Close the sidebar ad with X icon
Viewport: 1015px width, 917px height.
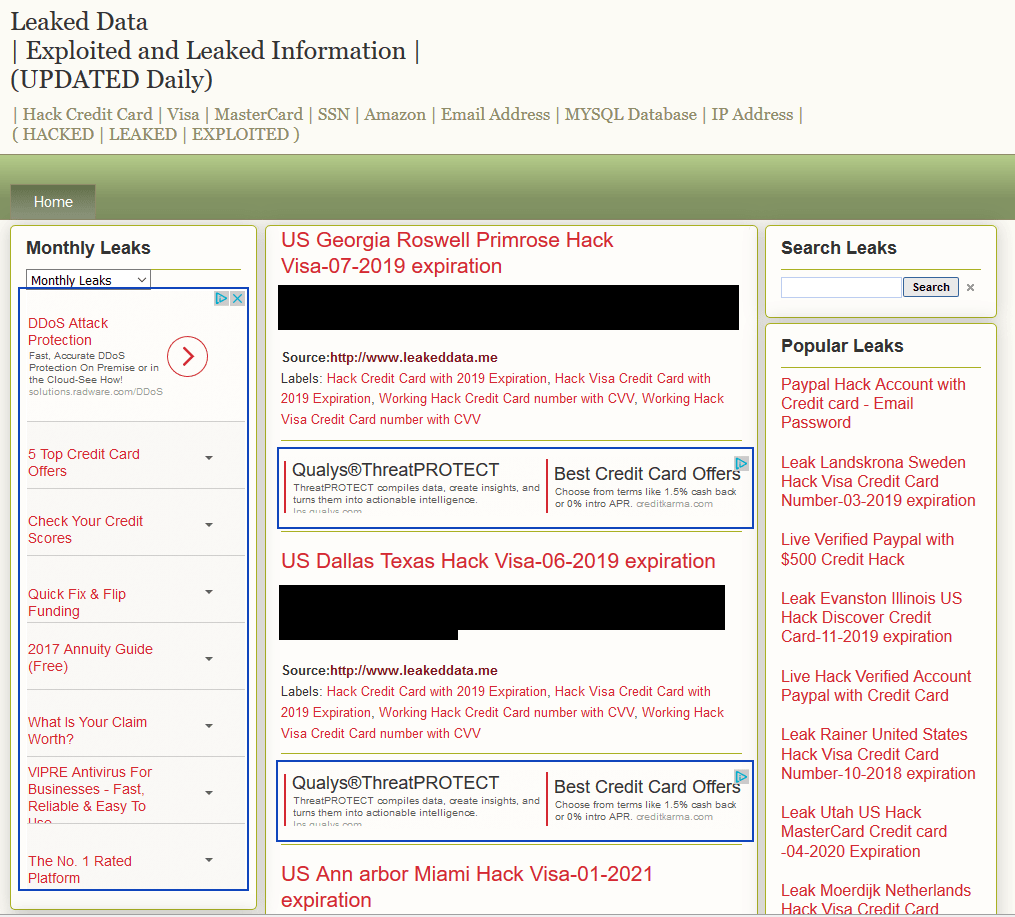[x=238, y=298]
